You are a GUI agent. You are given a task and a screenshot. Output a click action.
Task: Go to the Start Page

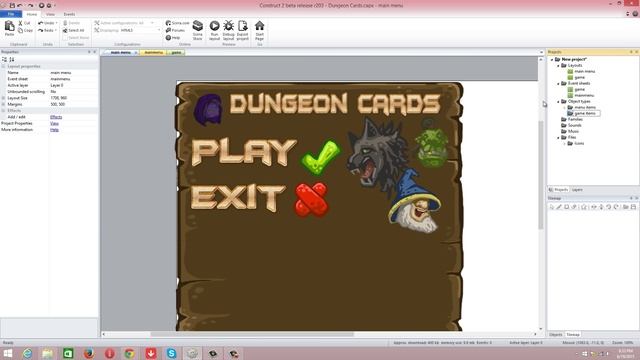[260, 30]
